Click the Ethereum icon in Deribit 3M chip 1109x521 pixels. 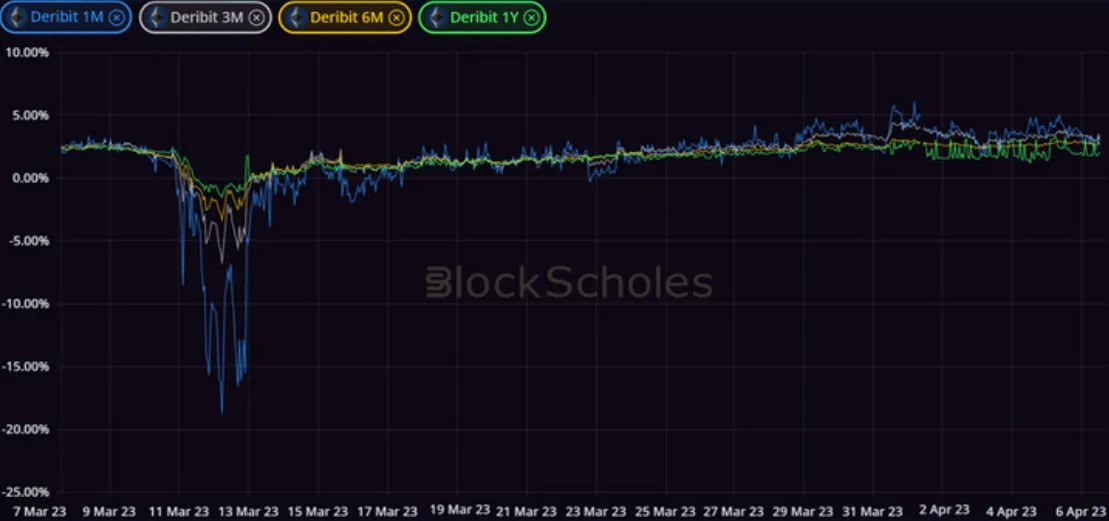(155, 17)
